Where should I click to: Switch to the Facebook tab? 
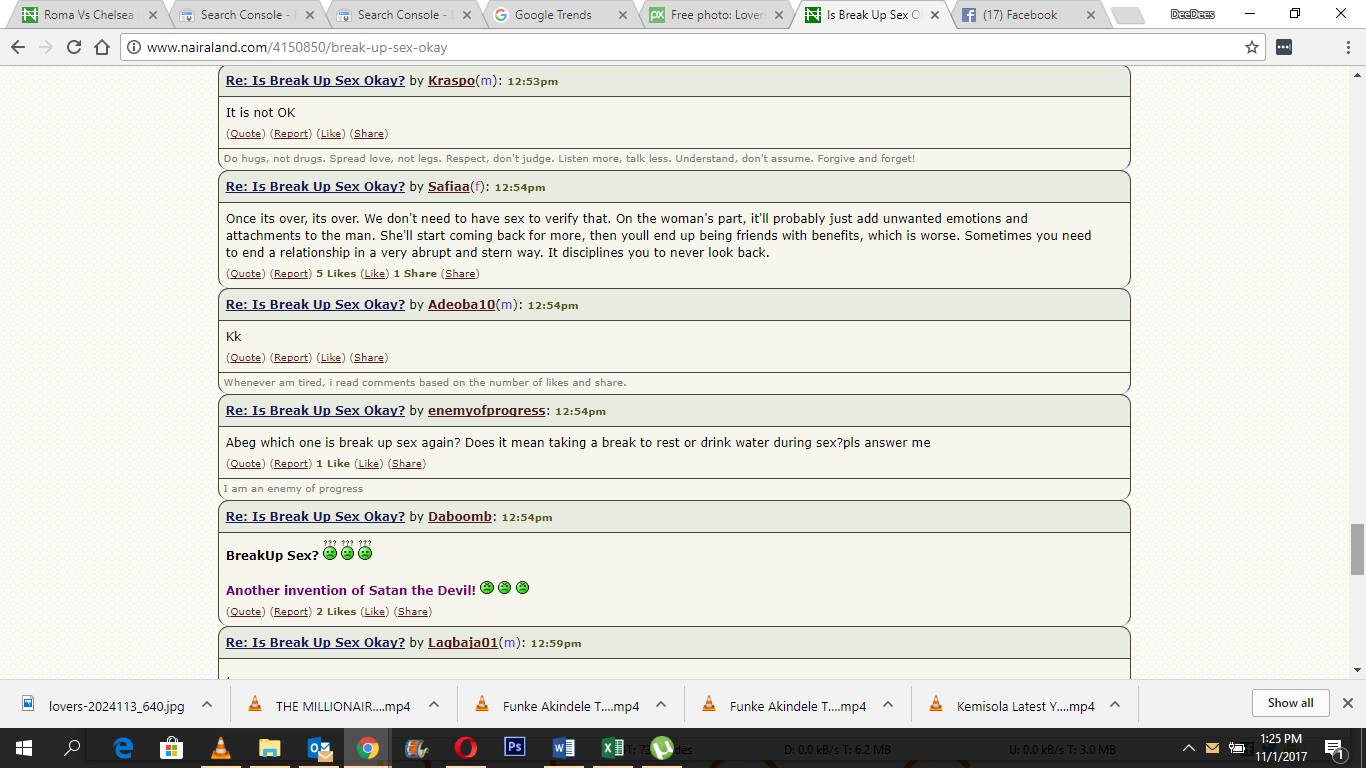pos(1019,15)
